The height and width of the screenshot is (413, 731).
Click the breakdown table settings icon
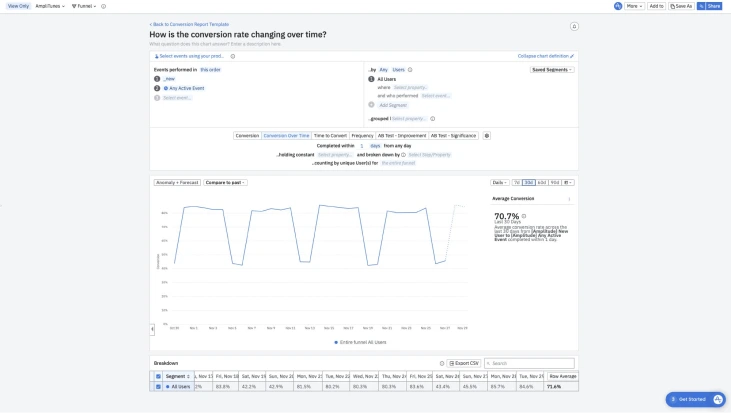442,363
